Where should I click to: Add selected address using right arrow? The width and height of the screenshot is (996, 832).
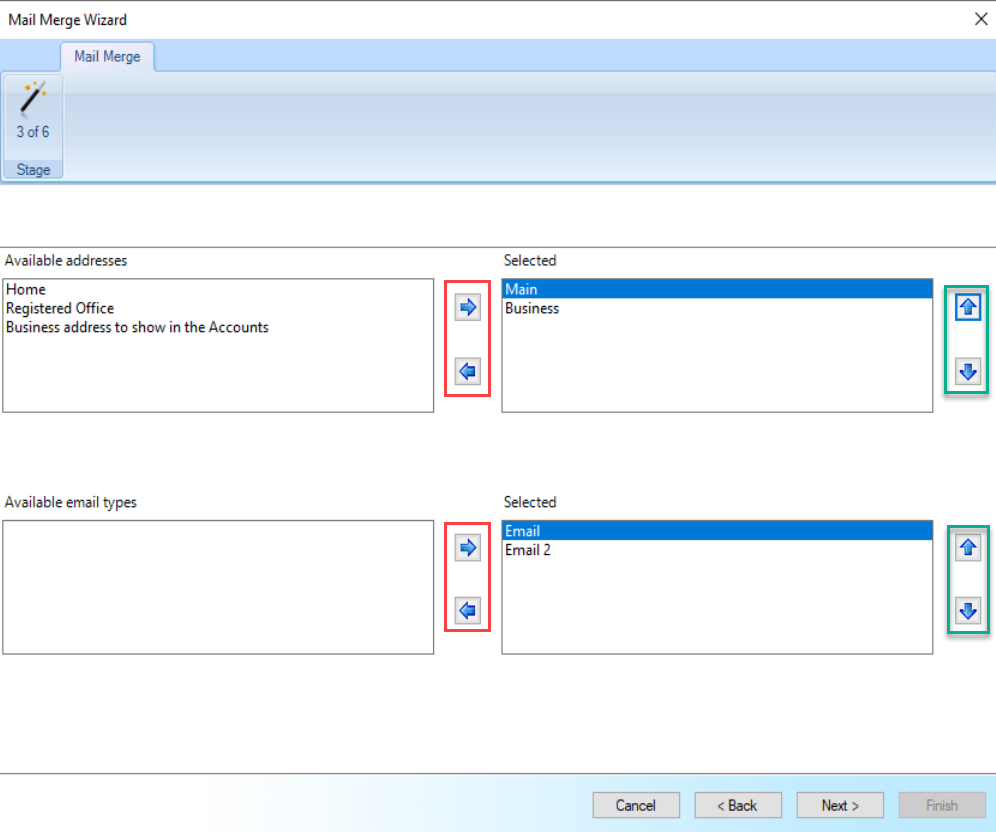(x=468, y=307)
